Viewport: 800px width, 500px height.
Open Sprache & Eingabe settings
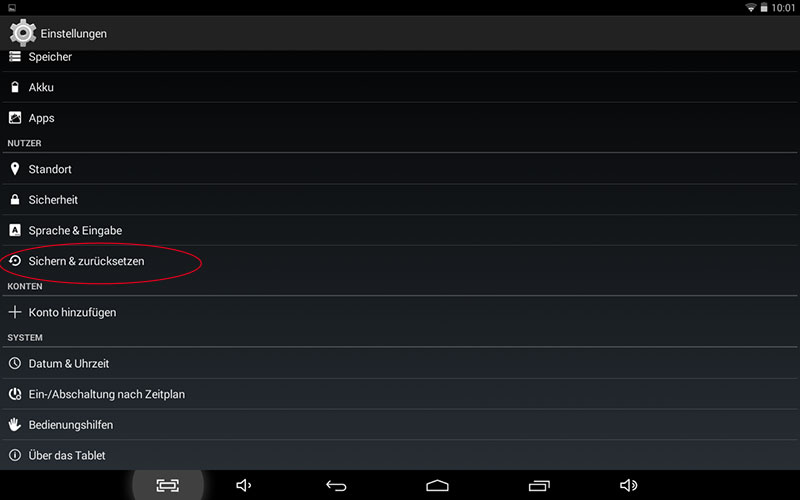(x=400, y=230)
